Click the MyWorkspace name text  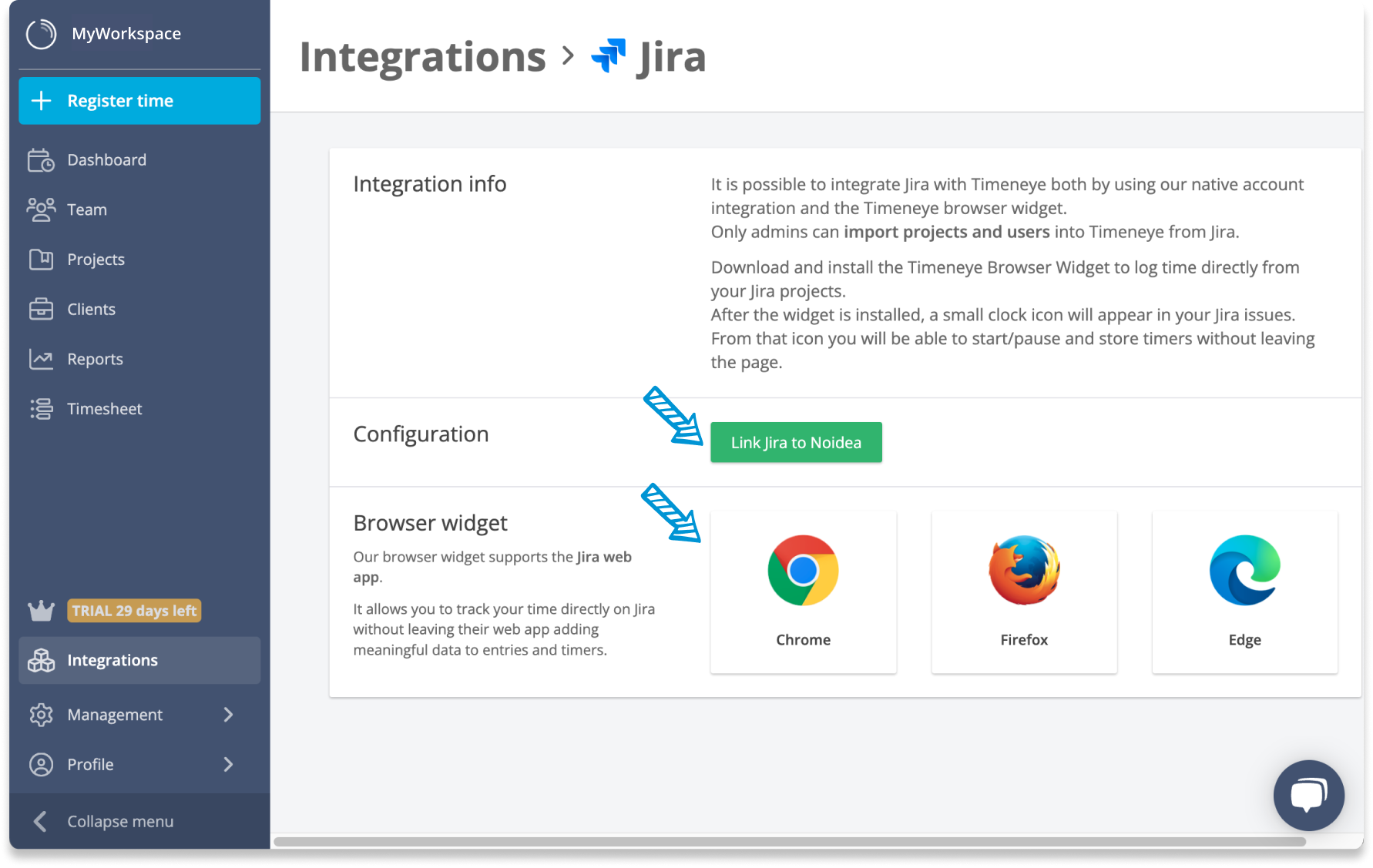point(126,34)
